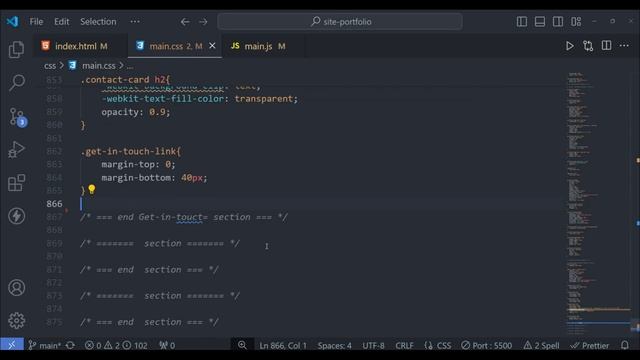The height and width of the screenshot is (360, 640).
Task: Click the misspelled word touct in comment
Action: click(x=189, y=217)
